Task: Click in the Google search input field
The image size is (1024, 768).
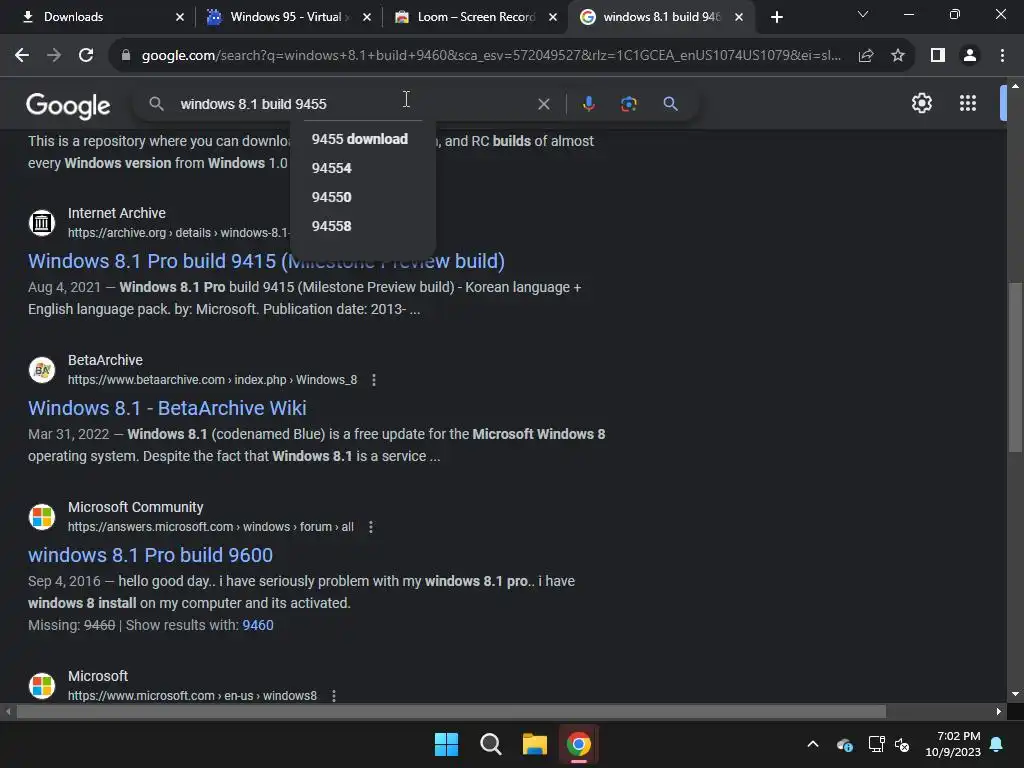Action: [x=353, y=104]
